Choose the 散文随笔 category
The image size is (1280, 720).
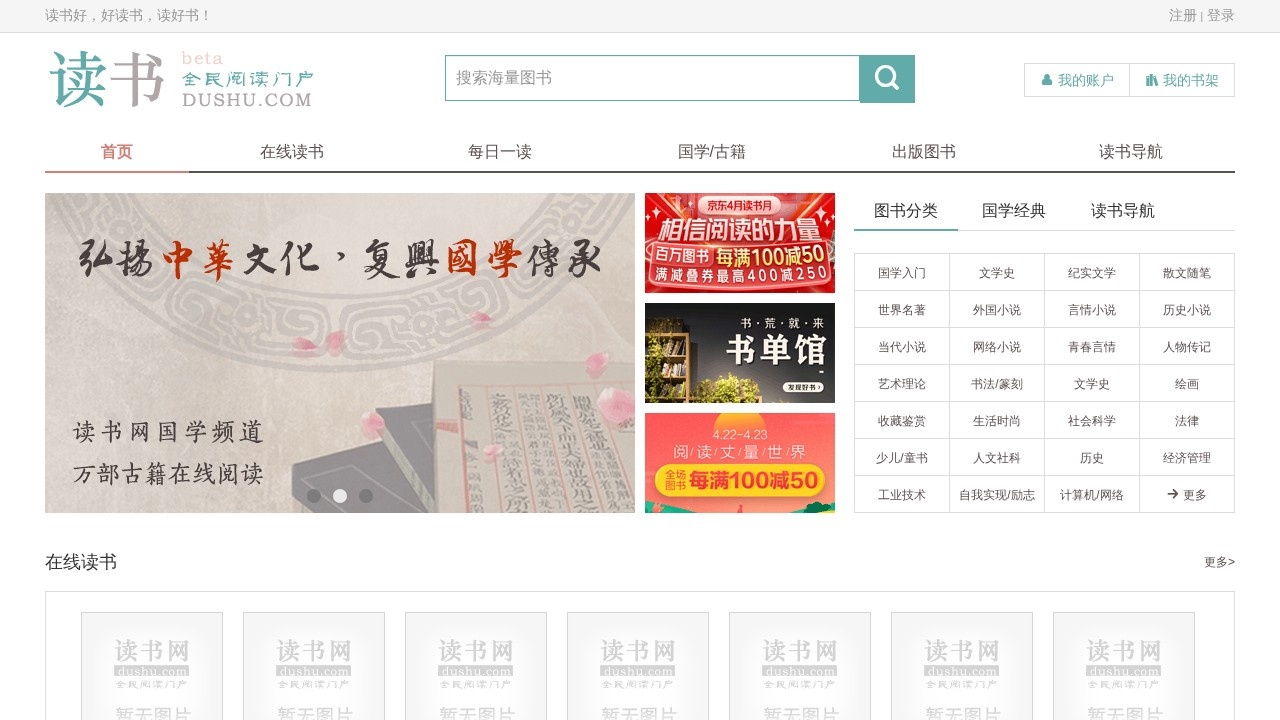coord(1187,273)
